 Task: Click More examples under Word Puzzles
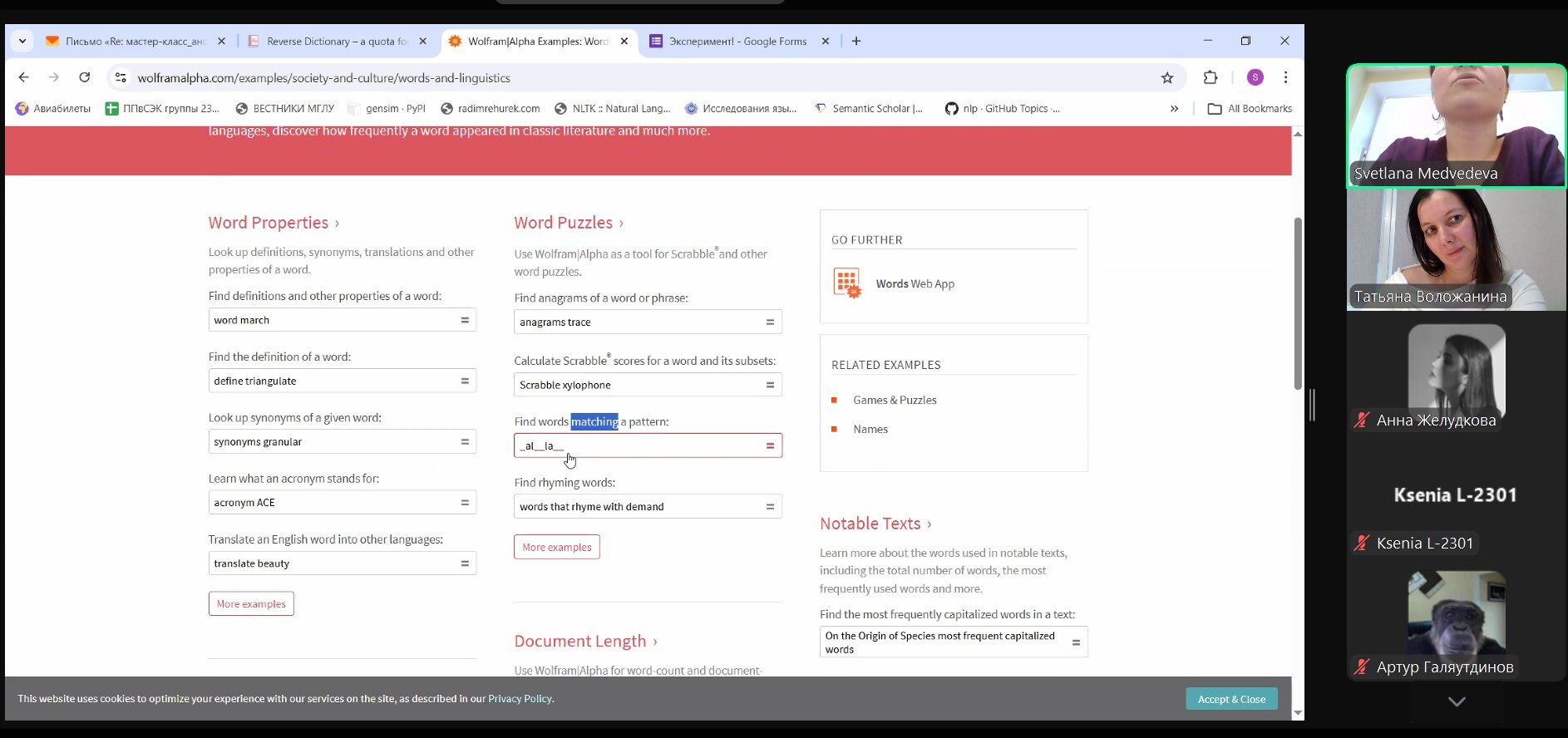pyautogui.click(x=556, y=547)
